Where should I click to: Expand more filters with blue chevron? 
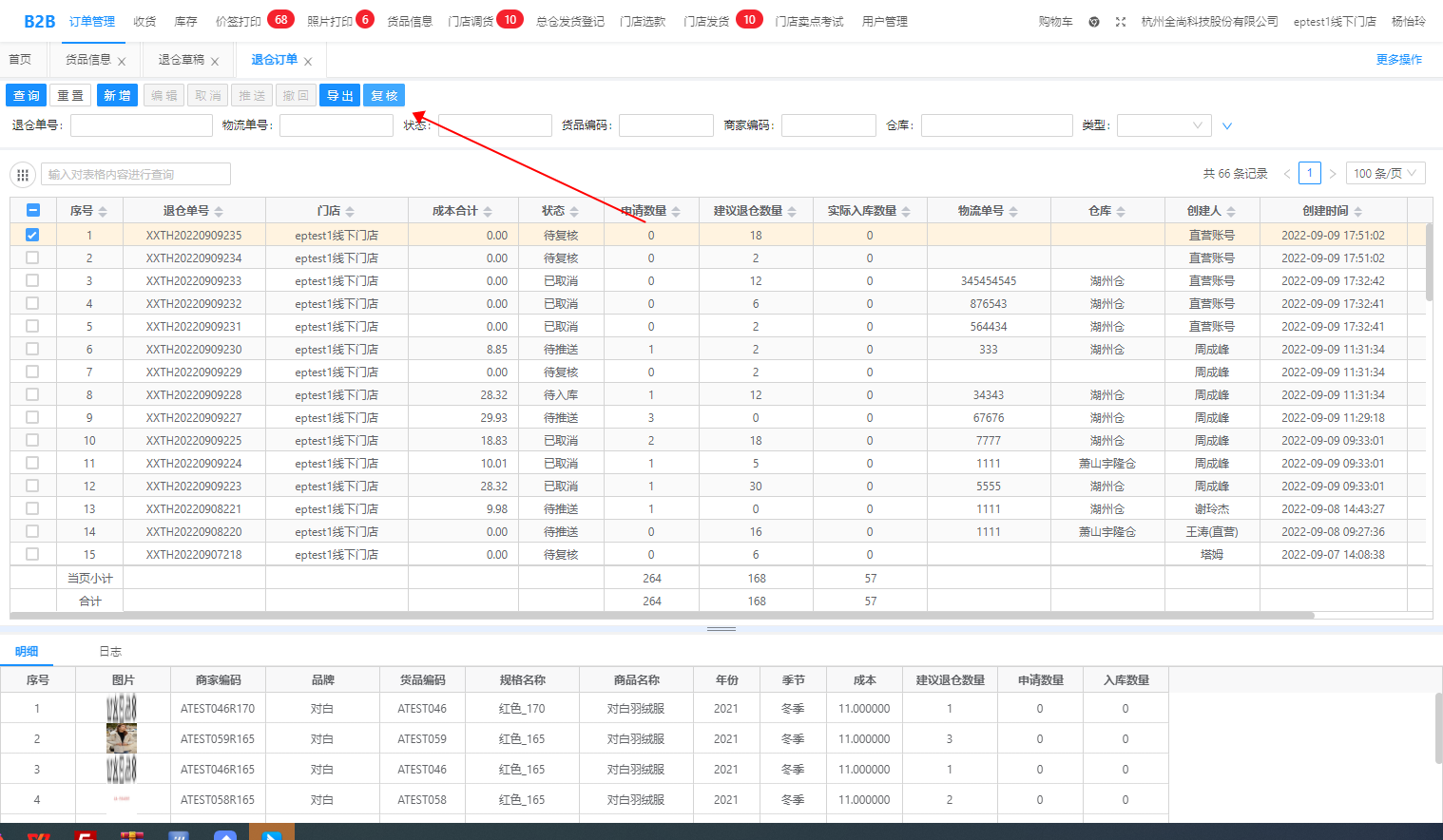(1227, 125)
